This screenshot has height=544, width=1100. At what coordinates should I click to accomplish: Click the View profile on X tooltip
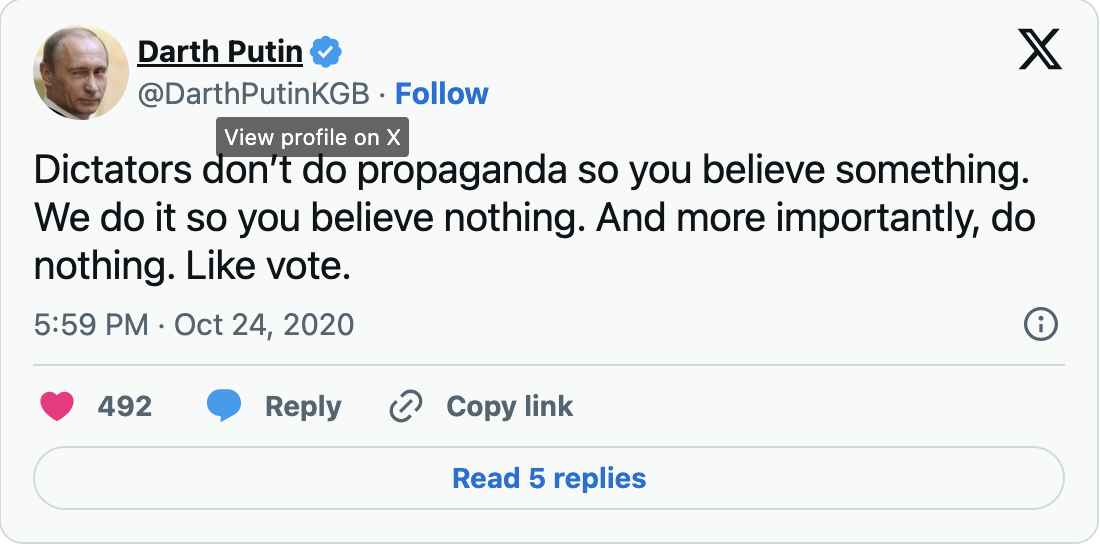pyautogui.click(x=312, y=137)
